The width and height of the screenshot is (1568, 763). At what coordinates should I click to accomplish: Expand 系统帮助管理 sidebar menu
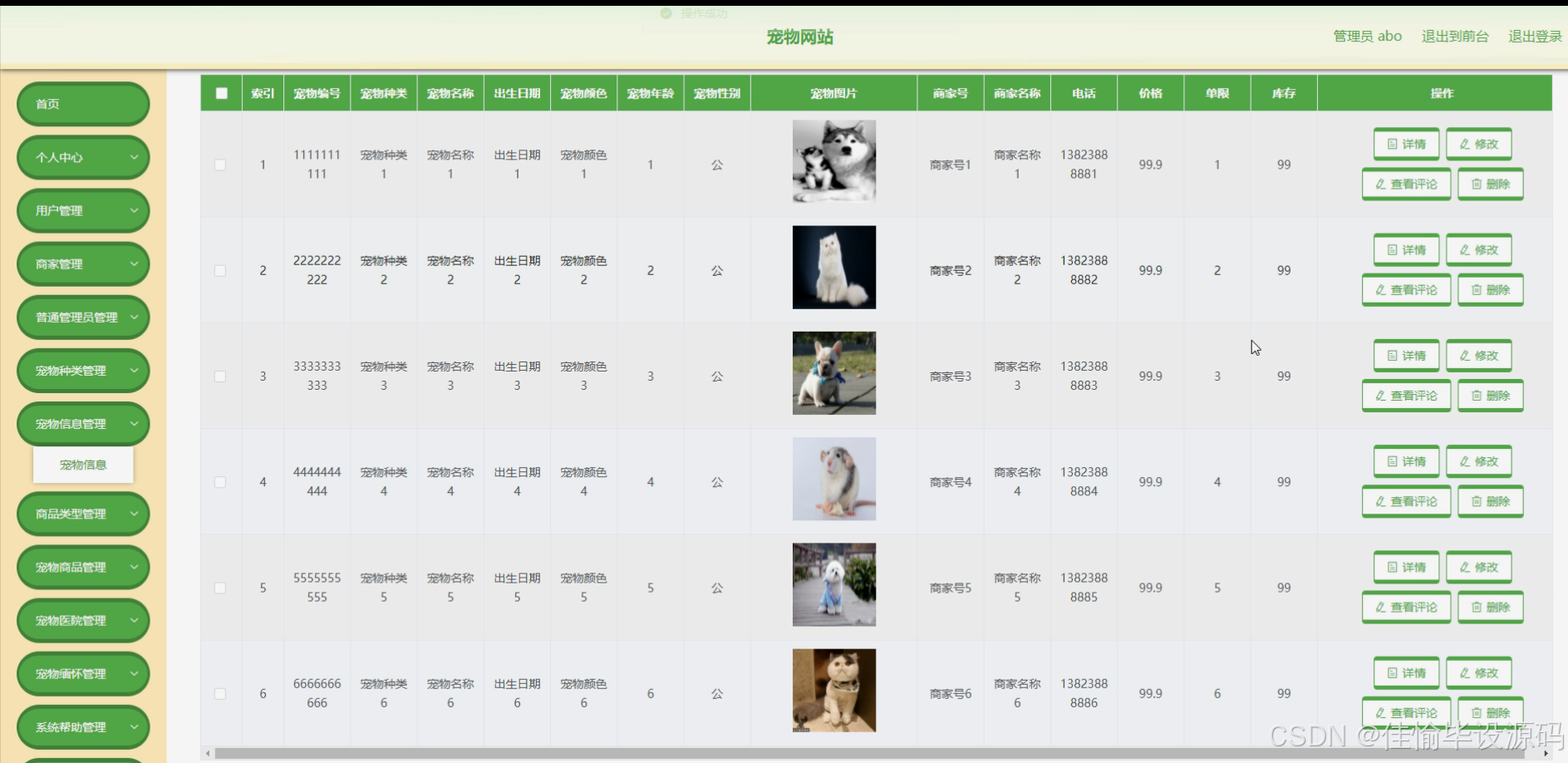[x=83, y=726]
